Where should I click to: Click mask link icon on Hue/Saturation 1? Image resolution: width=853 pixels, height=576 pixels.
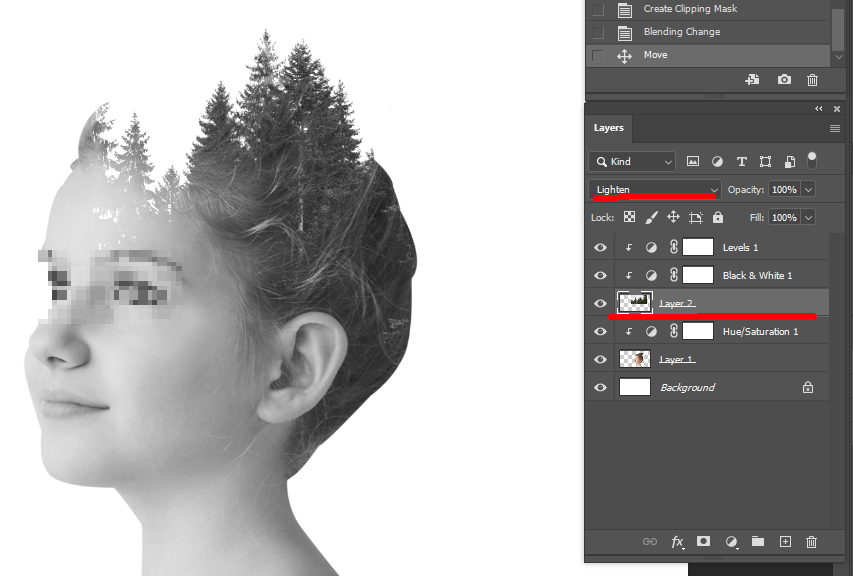click(x=673, y=331)
